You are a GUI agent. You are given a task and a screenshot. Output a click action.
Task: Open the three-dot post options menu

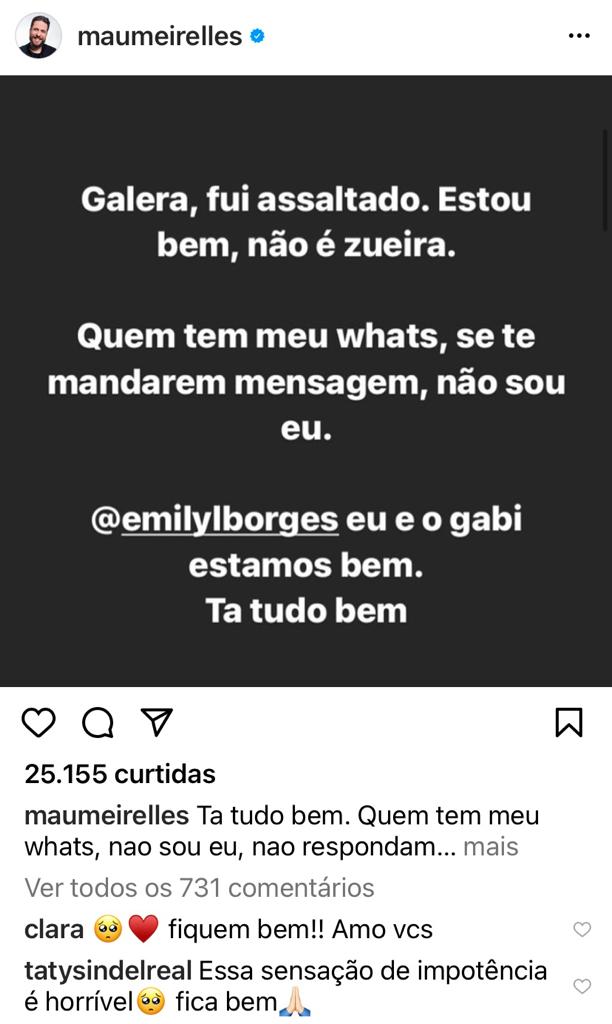(579, 37)
